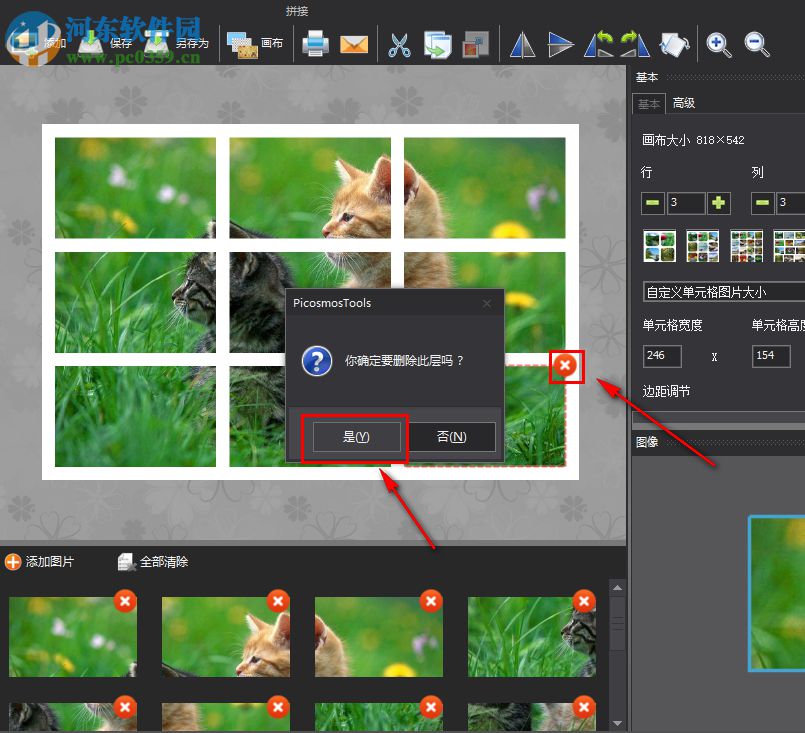Remove the orange kitten face thumbnail
The image size is (805, 733).
(278, 601)
